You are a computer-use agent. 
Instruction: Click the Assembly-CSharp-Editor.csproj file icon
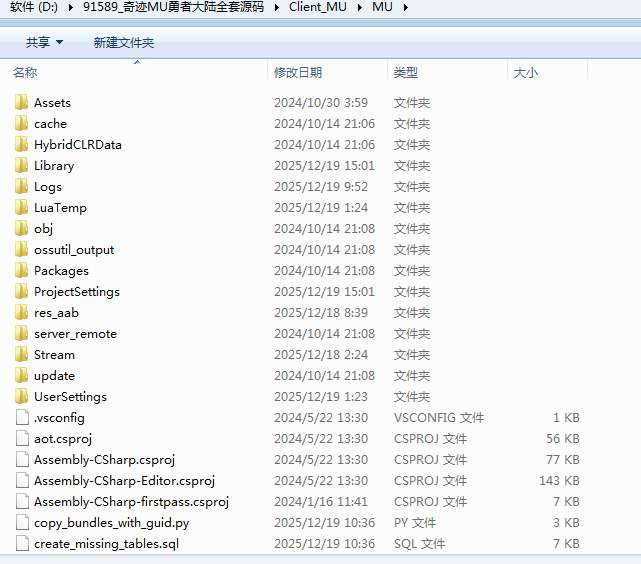(22, 481)
